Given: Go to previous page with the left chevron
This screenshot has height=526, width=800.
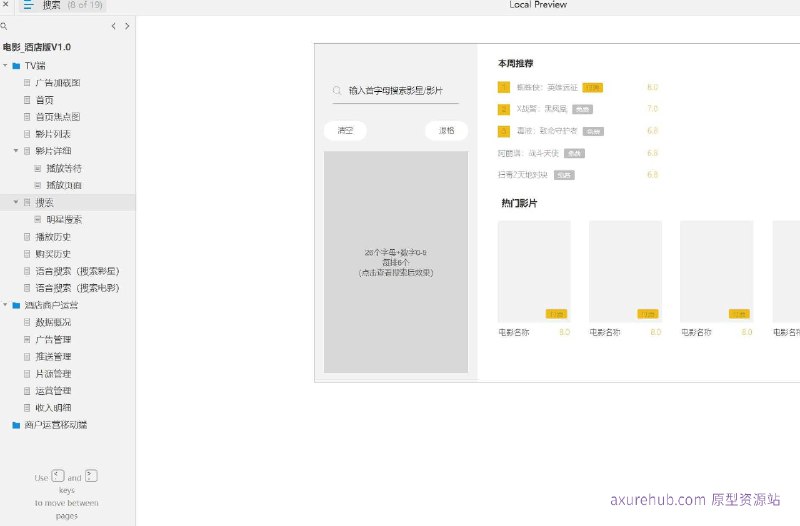Looking at the screenshot, I should (x=113, y=26).
